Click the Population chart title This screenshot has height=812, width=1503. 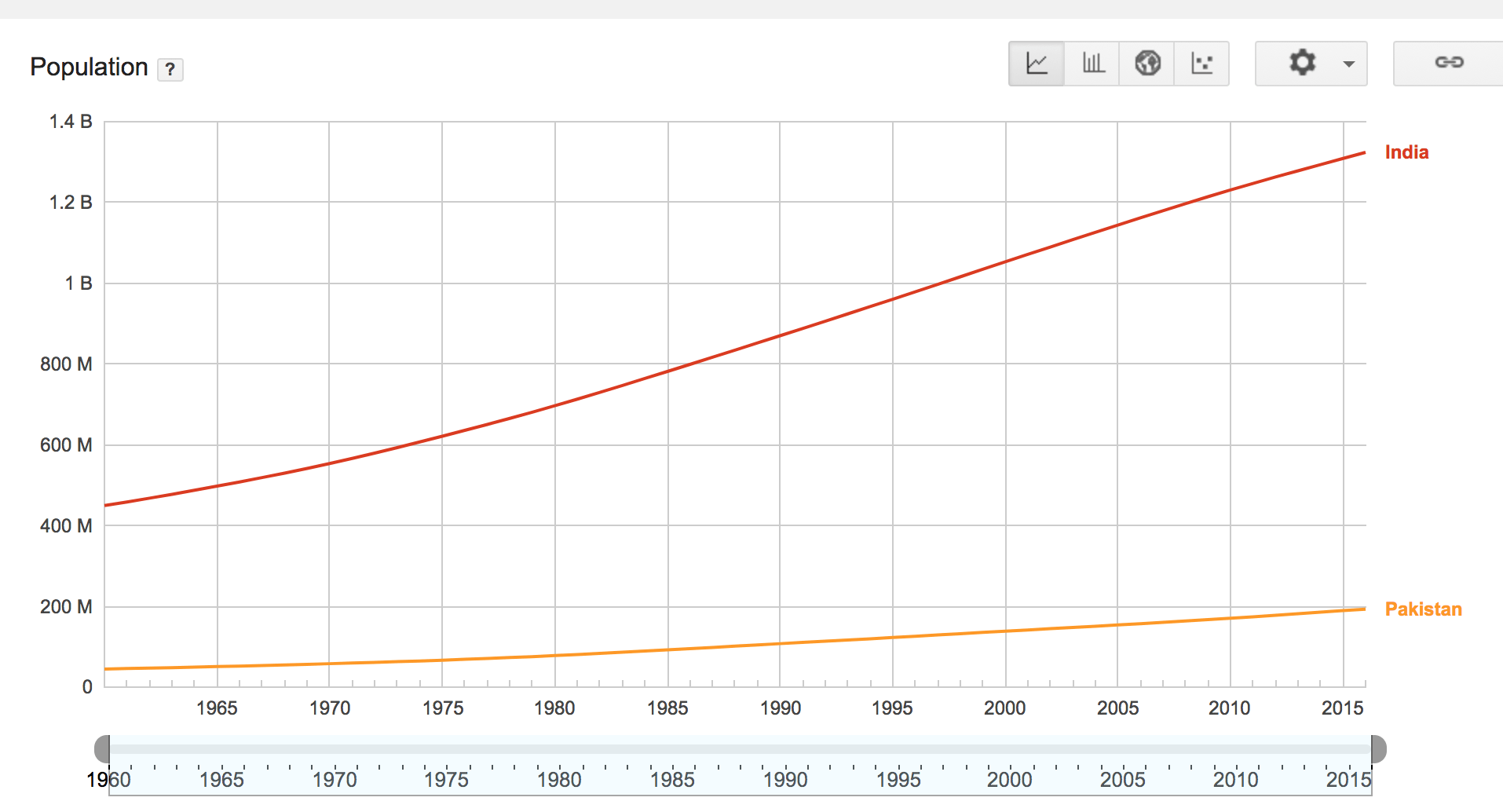tap(89, 67)
